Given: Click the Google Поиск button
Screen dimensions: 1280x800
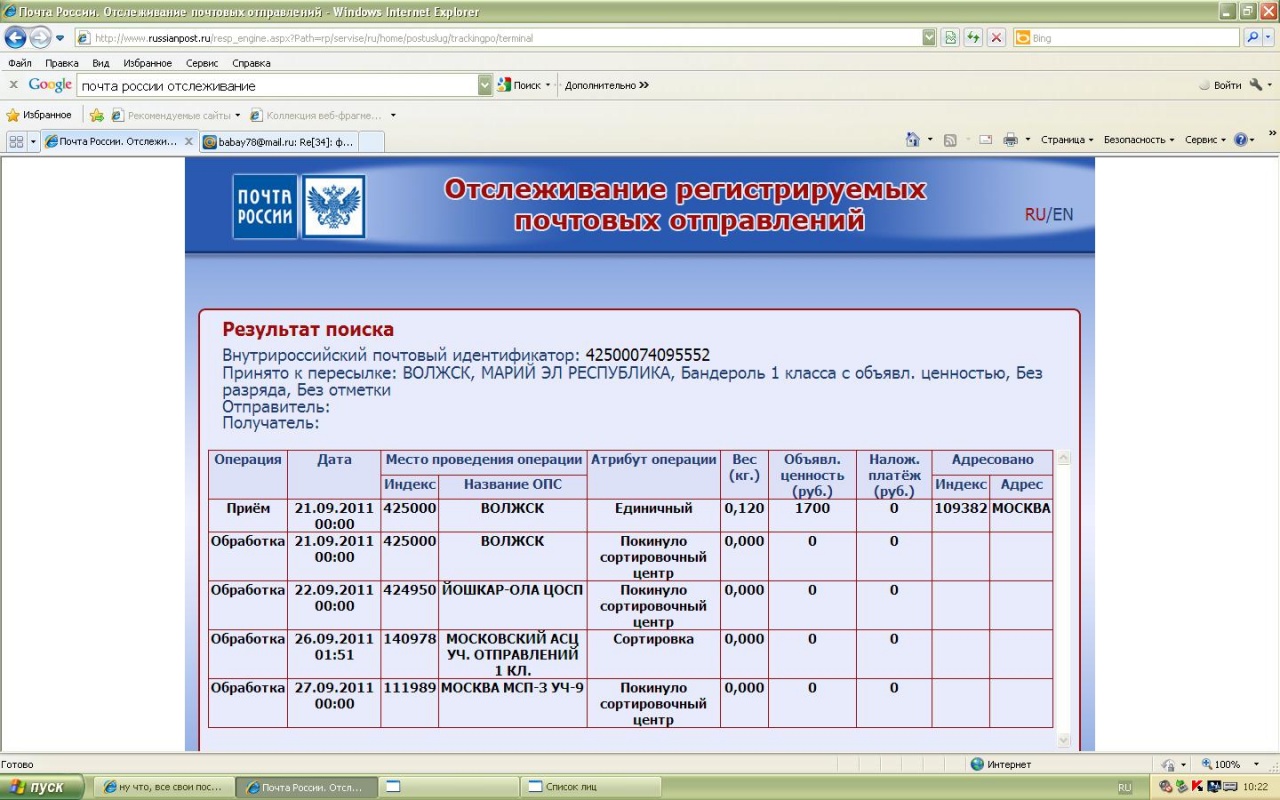Looking at the screenshot, I should [524, 85].
